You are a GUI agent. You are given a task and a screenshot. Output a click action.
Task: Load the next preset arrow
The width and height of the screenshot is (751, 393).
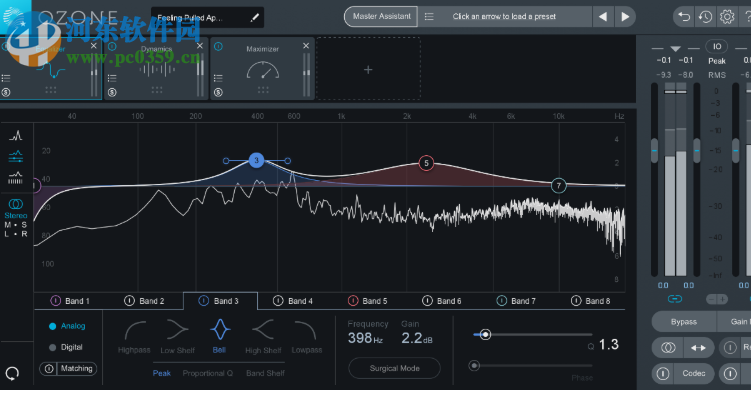coord(625,17)
